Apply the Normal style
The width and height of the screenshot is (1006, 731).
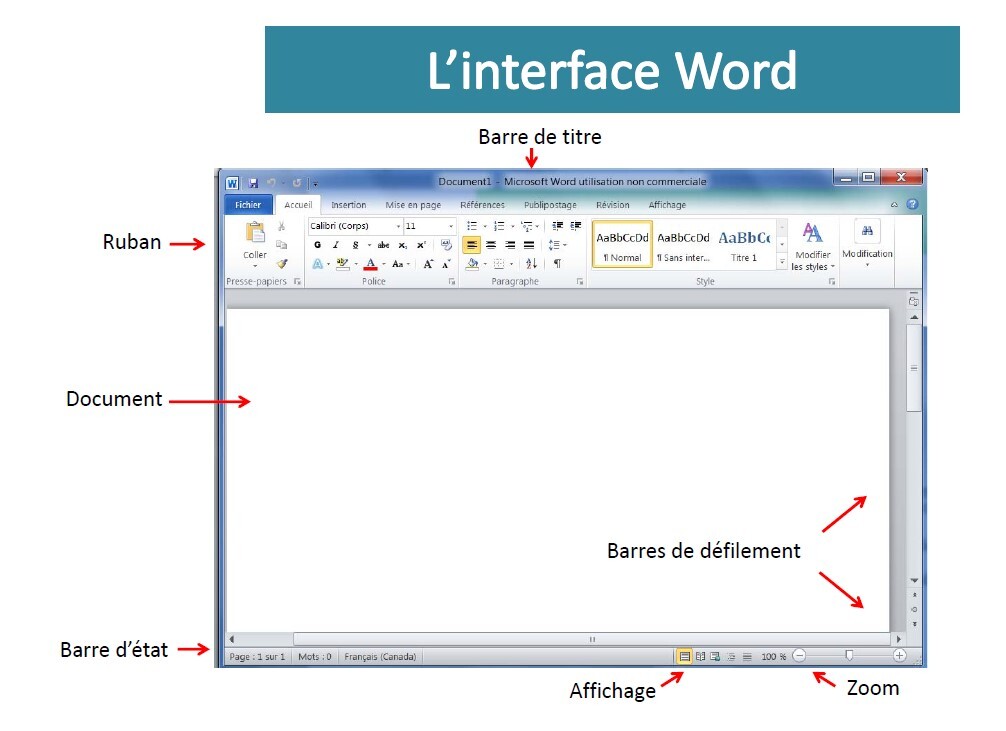pos(622,245)
